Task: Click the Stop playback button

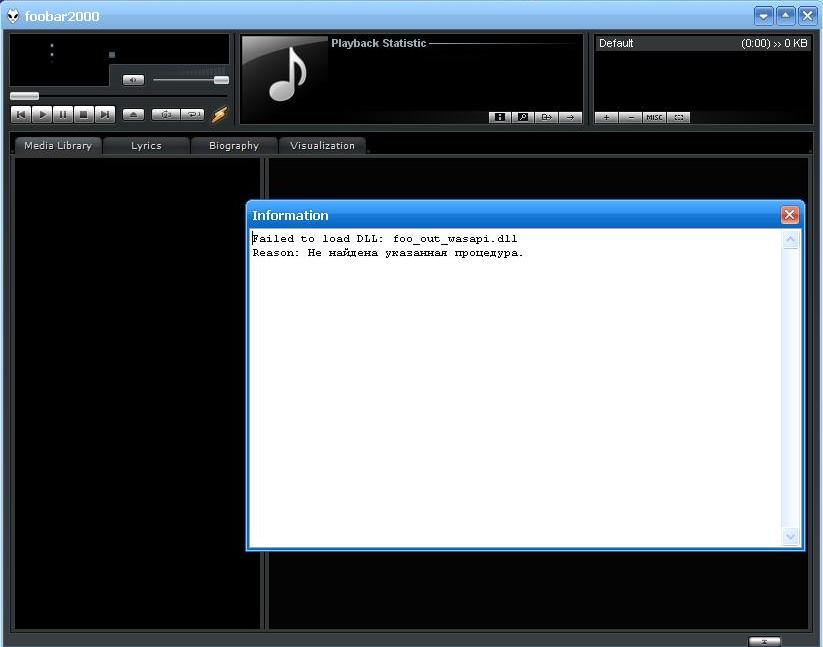Action: tap(84, 115)
